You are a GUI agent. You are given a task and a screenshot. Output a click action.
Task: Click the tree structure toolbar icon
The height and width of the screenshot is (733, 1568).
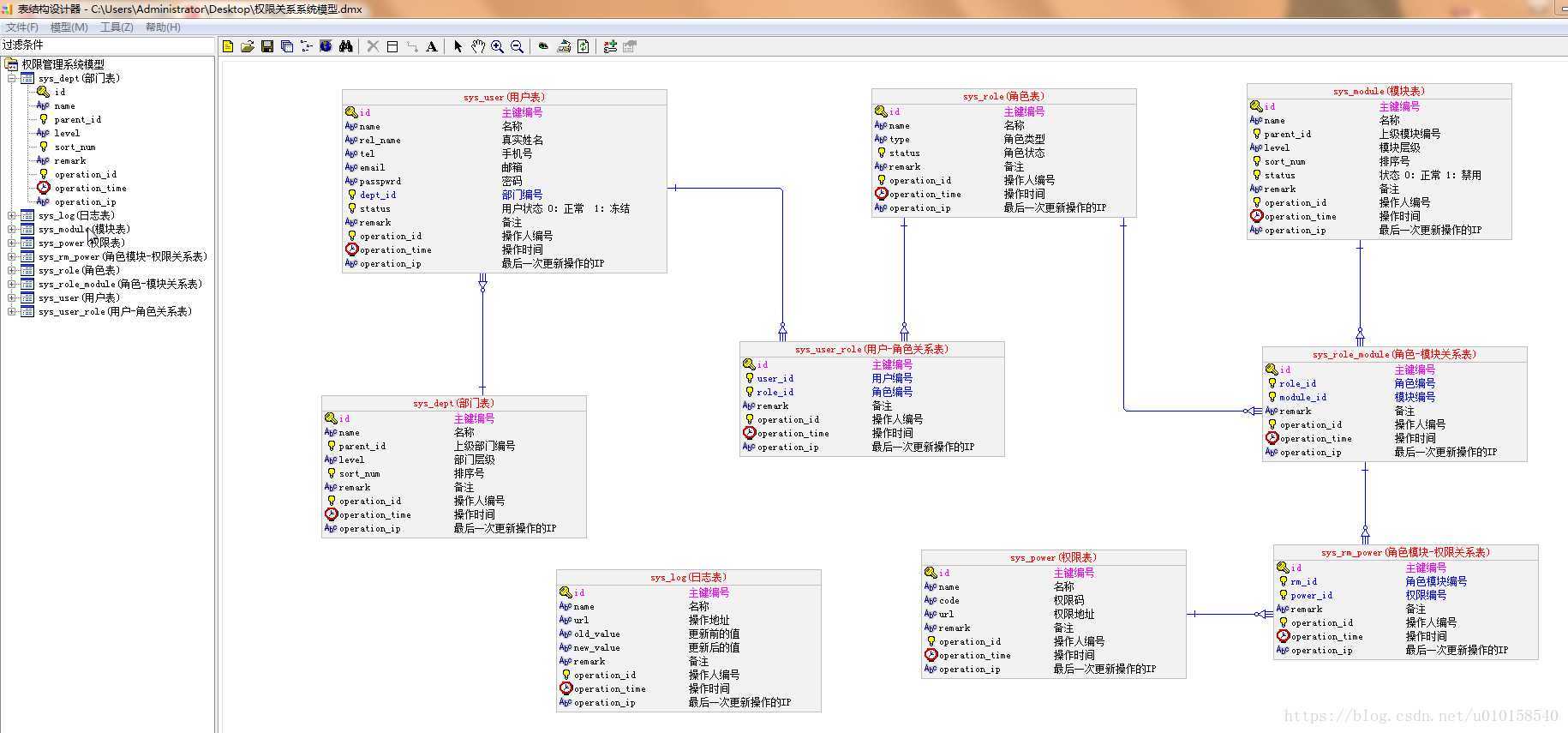[307, 46]
